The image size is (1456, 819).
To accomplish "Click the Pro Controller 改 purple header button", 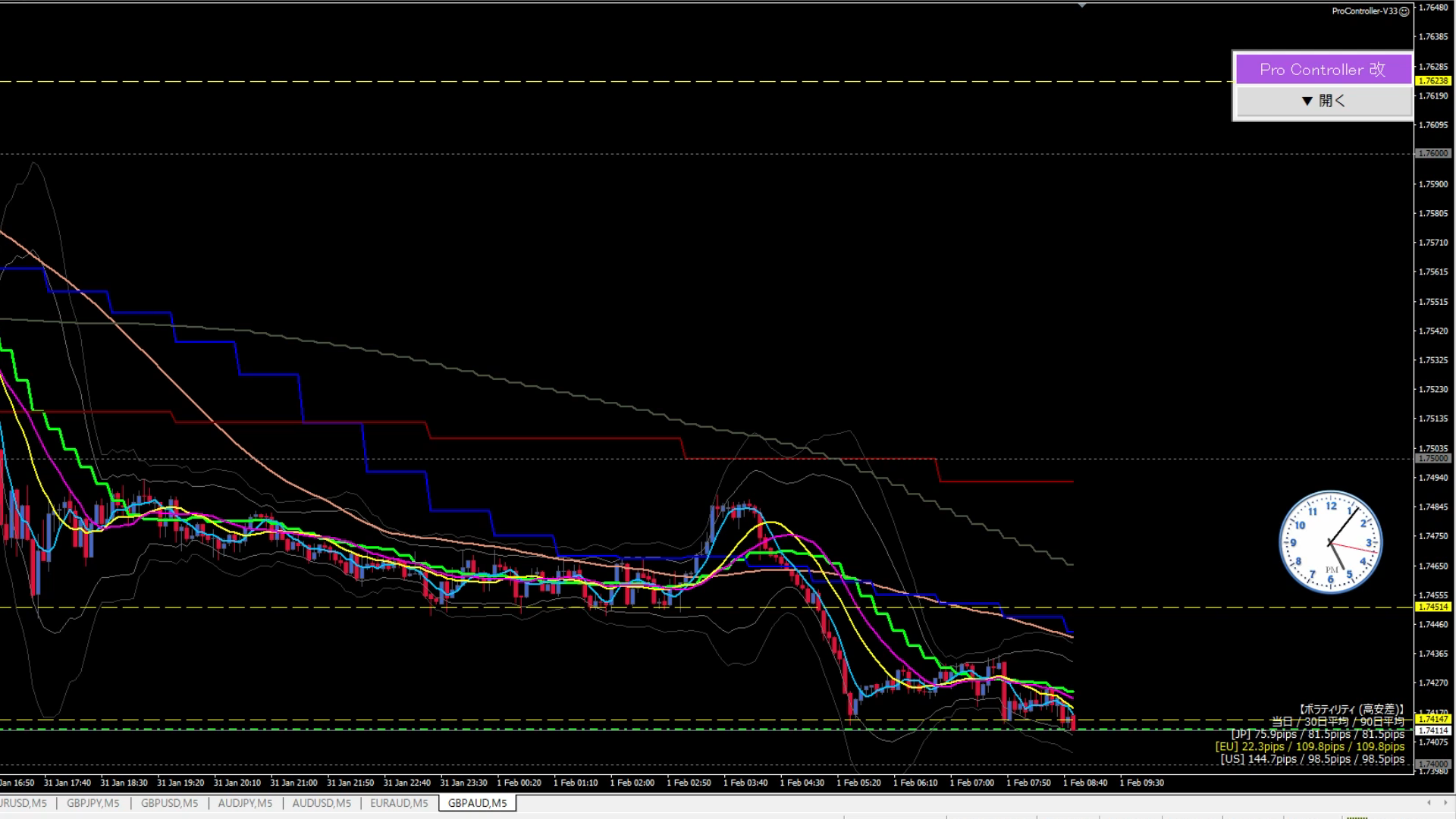I will (1323, 70).
